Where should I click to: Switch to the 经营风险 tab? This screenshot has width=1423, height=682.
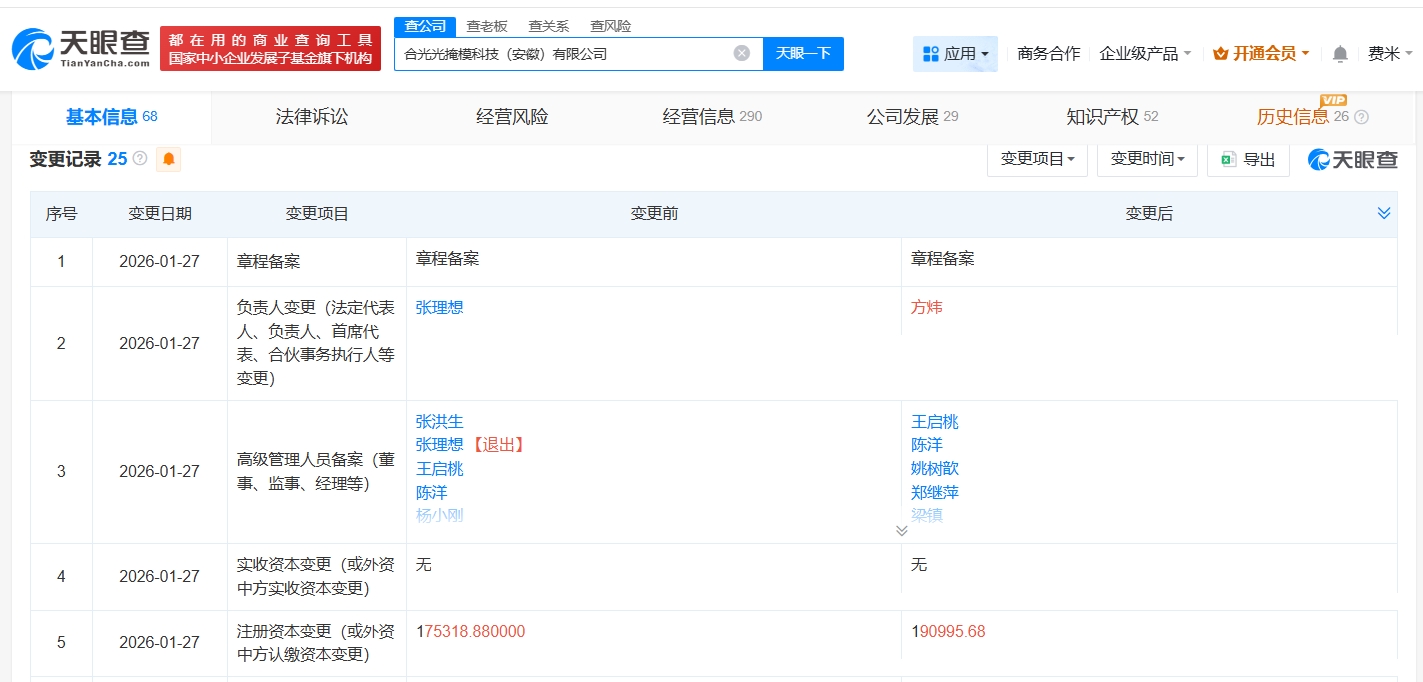pyautogui.click(x=512, y=117)
